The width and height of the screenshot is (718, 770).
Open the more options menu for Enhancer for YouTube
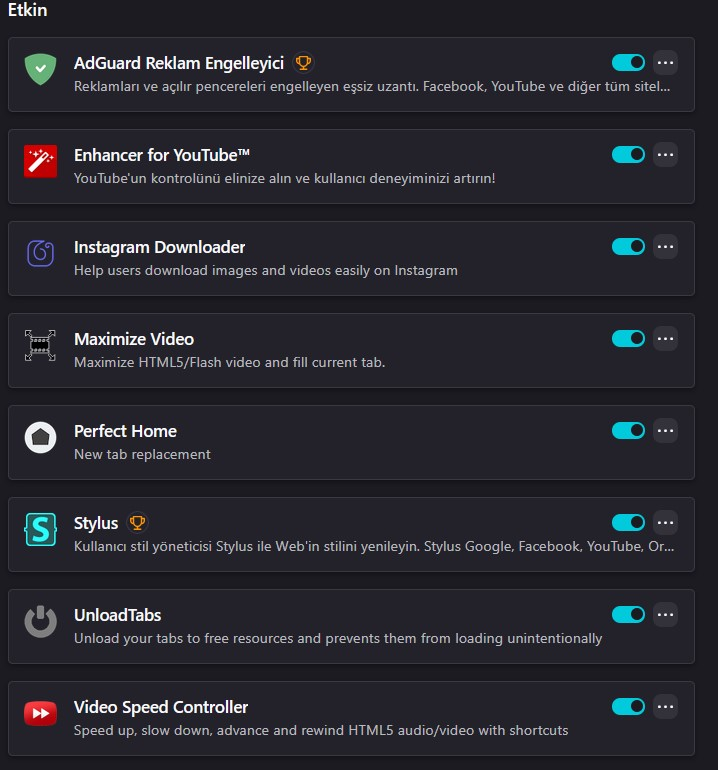coord(666,155)
